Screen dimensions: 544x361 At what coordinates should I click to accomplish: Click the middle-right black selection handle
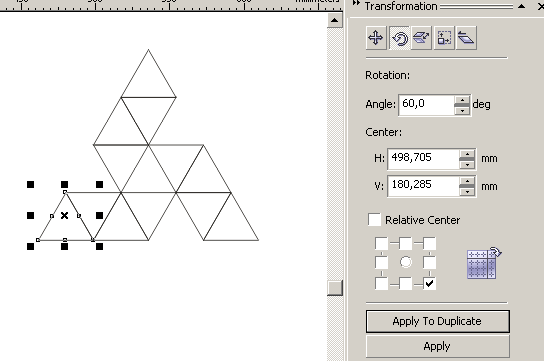tap(100, 216)
